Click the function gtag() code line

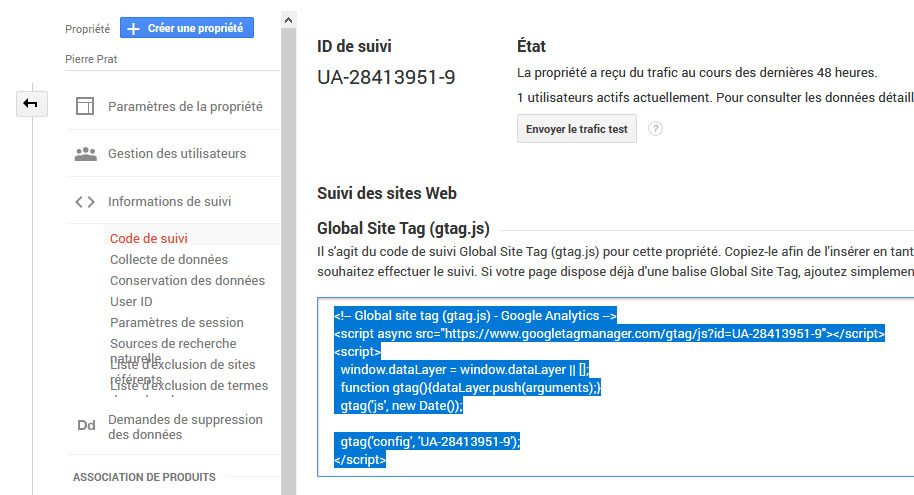470,387
